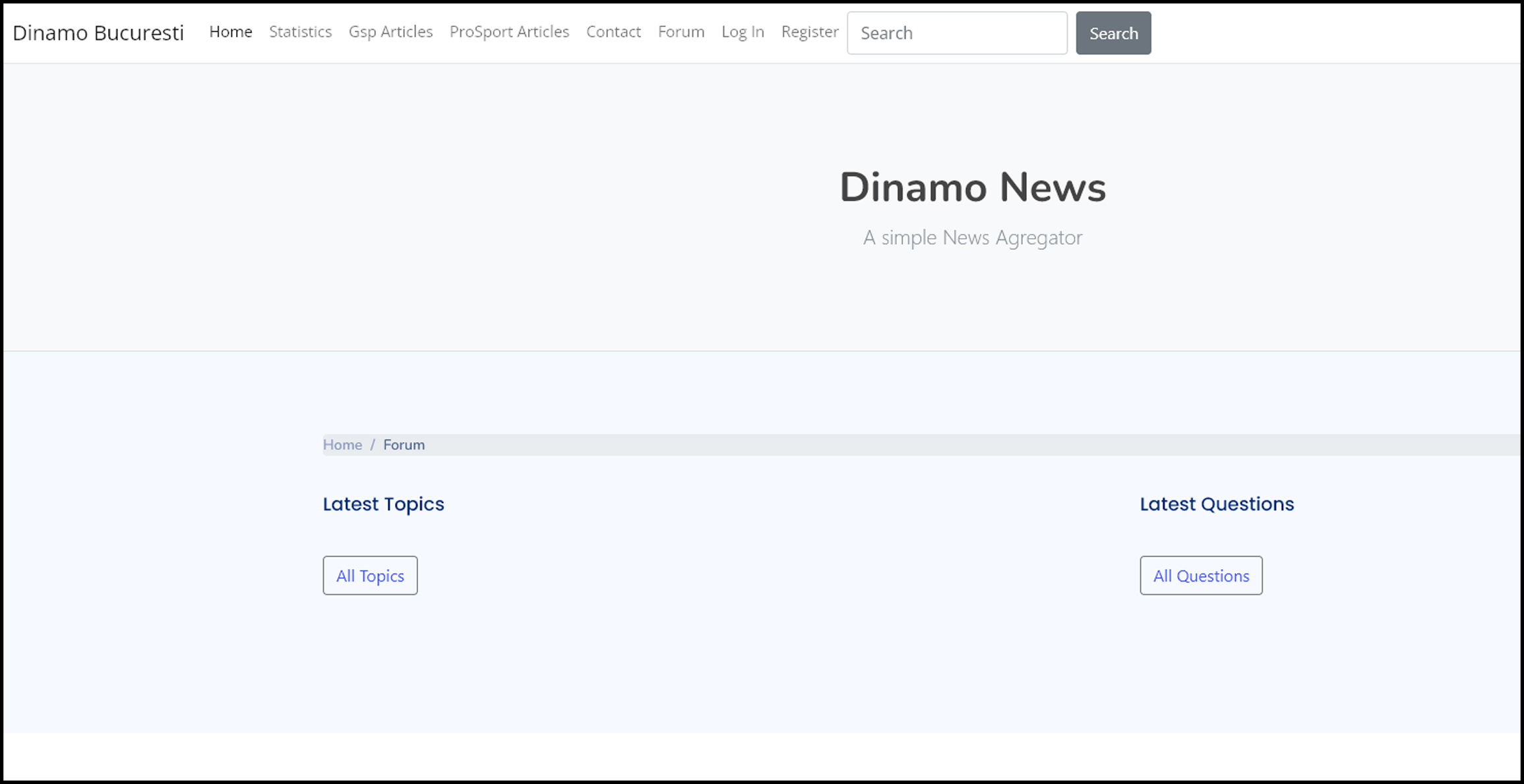Click the News Agregator subtitle text
Viewport: 1524px width, 784px height.
(973, 237)
